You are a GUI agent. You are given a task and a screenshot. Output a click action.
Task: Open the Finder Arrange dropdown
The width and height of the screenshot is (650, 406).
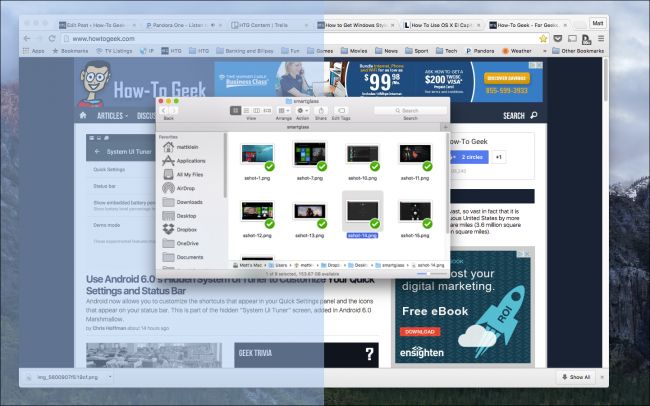tap(284, 110)
